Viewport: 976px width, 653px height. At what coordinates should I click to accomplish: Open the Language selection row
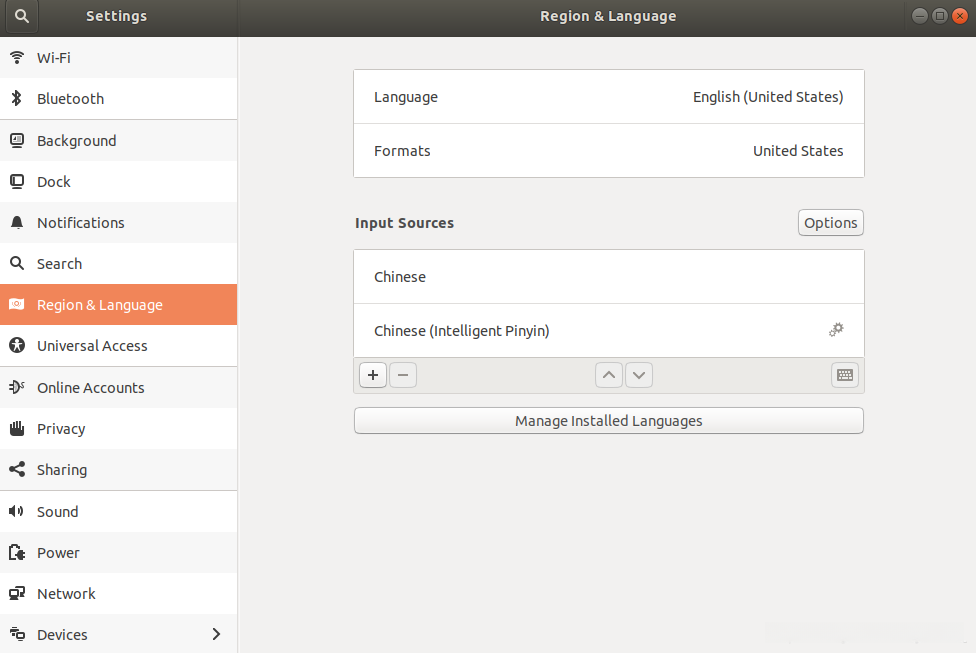pyautogui.click(x=608, y=97)
